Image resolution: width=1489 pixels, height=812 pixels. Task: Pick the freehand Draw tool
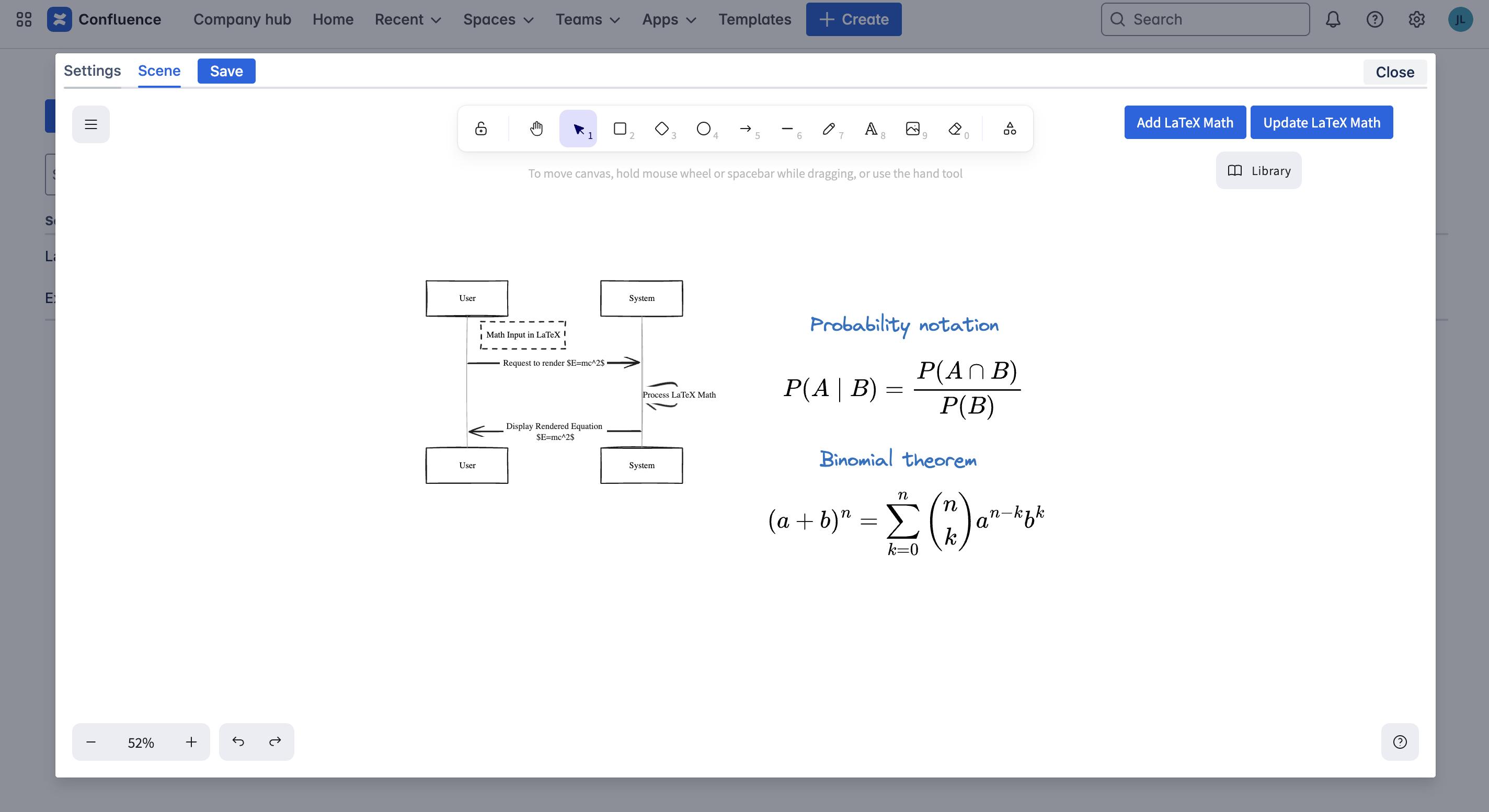830,128
